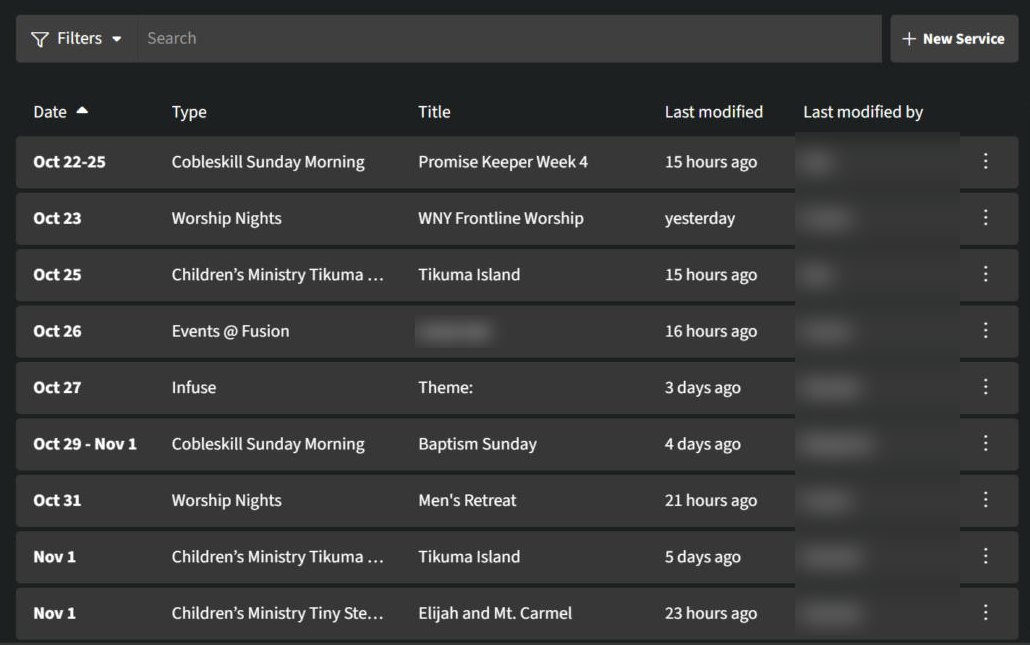Open the Promise Keeper Week 4 title

[x=503, y=162]
